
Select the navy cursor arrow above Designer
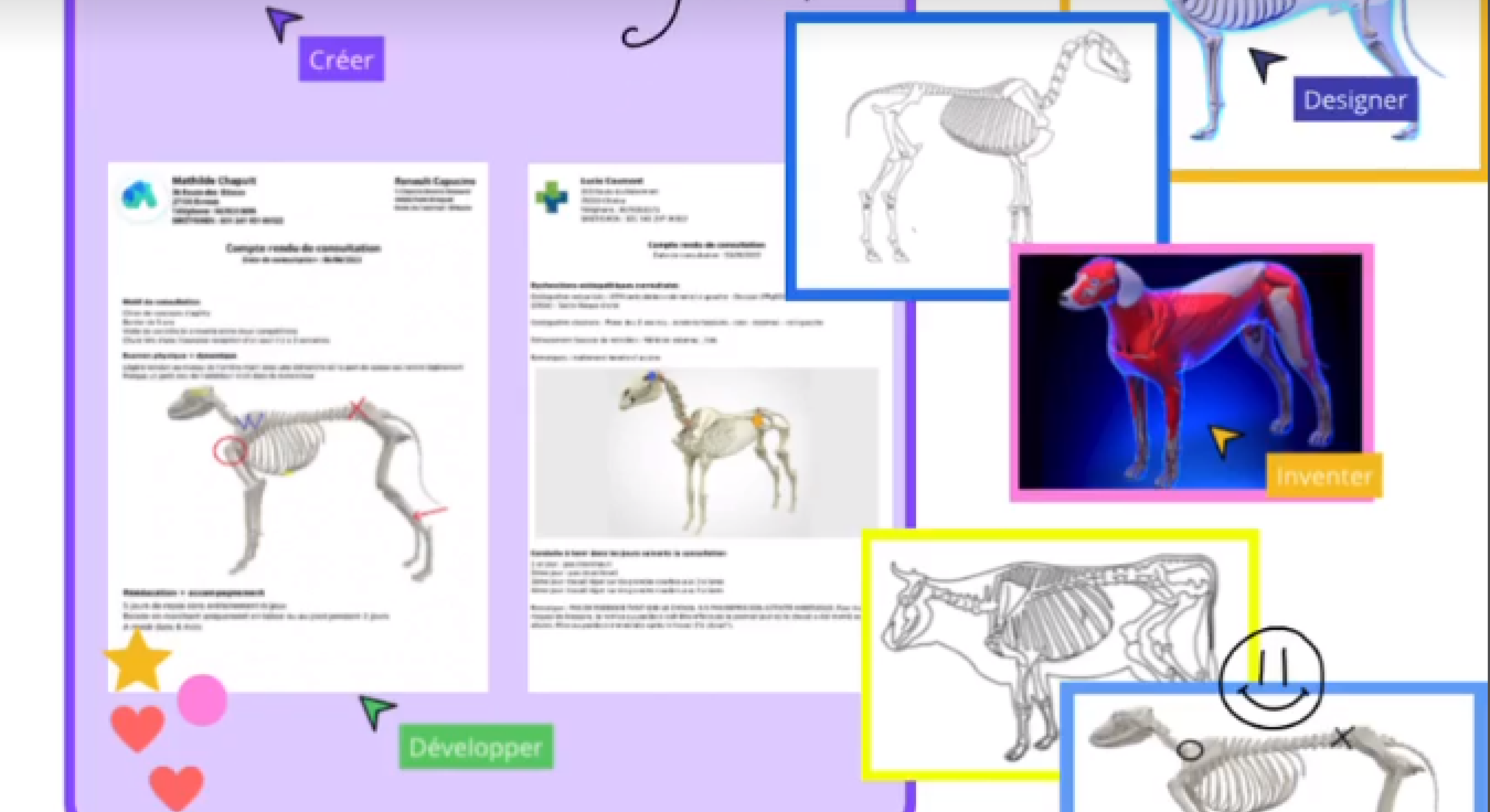(1266, 64)
